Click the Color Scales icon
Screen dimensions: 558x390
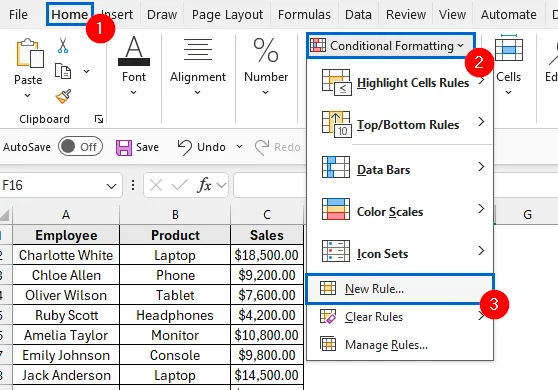[336, 209]
